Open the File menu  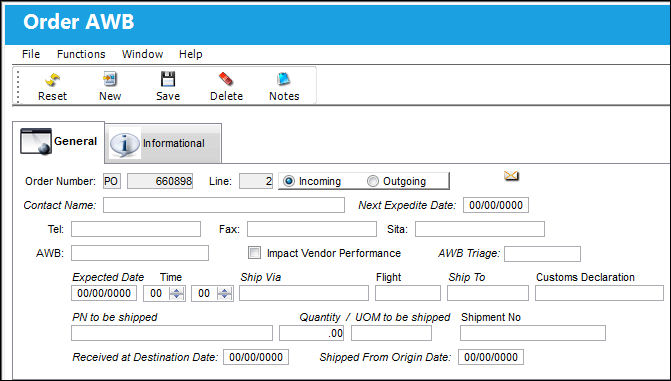pyautogui.click(x=31, y=54)
